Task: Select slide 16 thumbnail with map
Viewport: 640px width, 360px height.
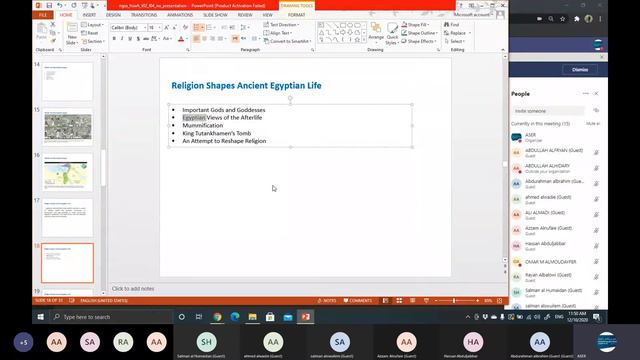Action: click(x=67, y=173)
